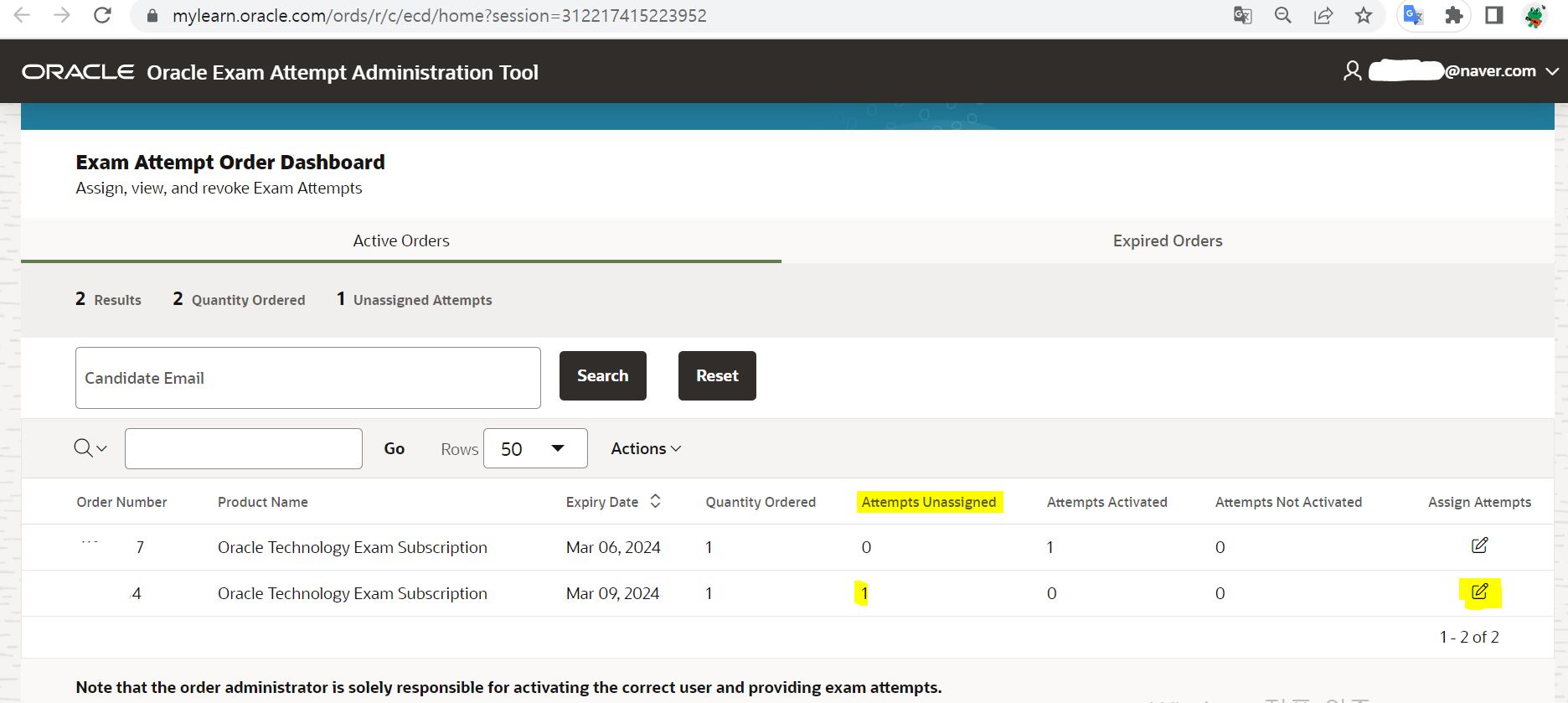Bookmark this page with the star icon

point(1364,15)
